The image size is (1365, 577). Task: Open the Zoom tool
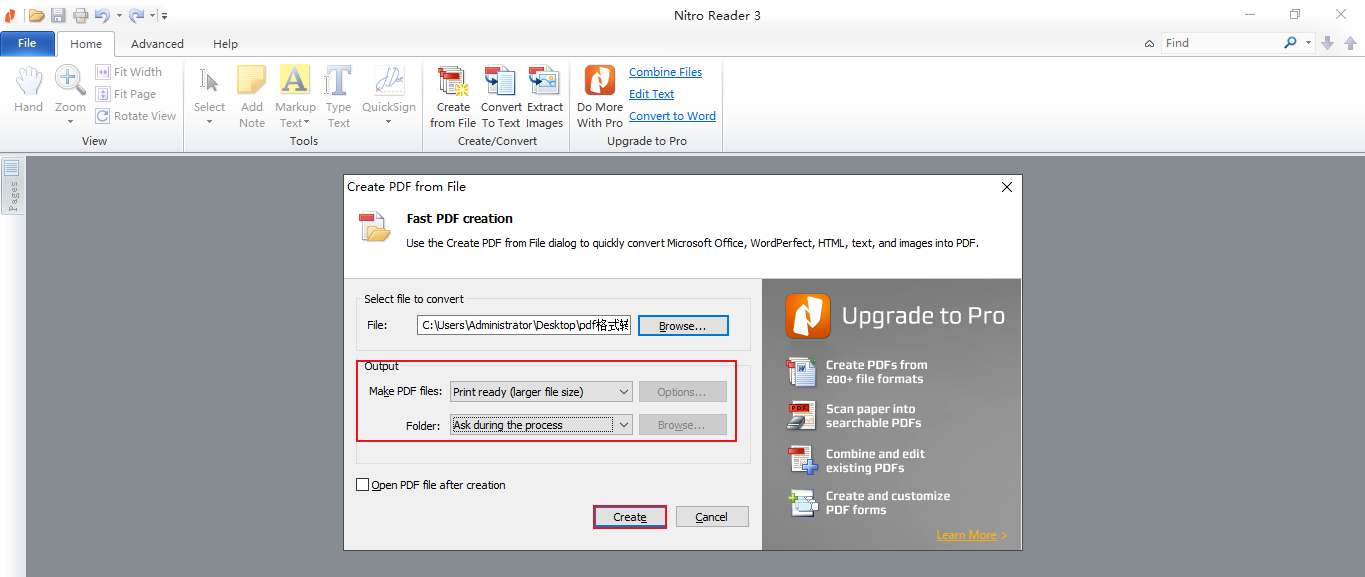pyautogui.click(x=70, y=88)
